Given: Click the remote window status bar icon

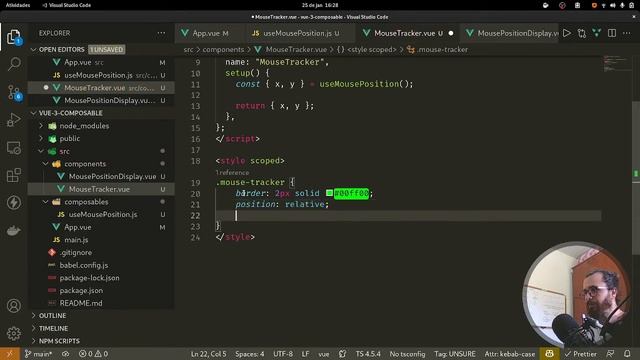Looking at the screenshot, I should [x=10, y=354].
